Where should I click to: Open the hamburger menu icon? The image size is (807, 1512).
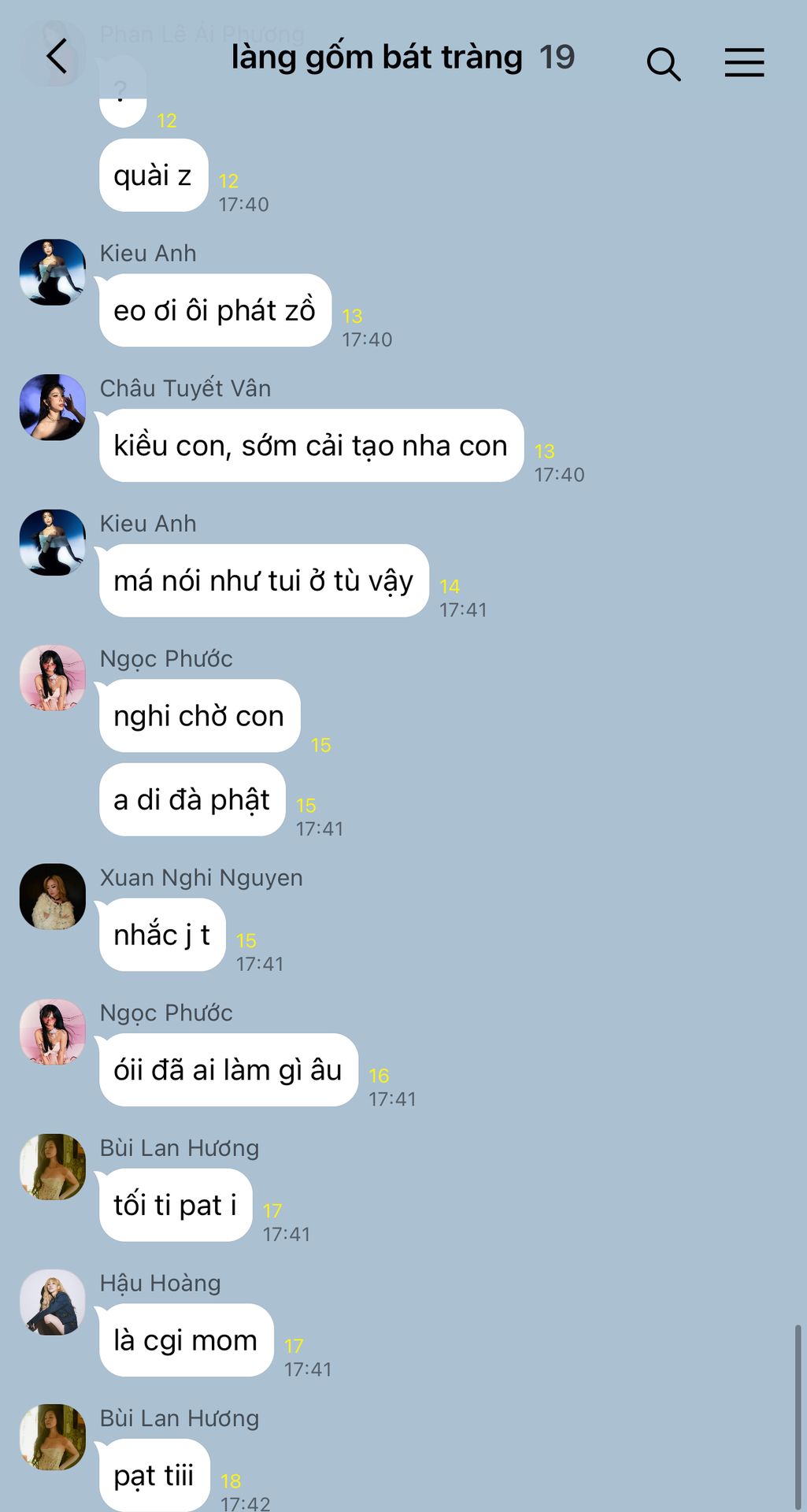click(x=744, y=62)
